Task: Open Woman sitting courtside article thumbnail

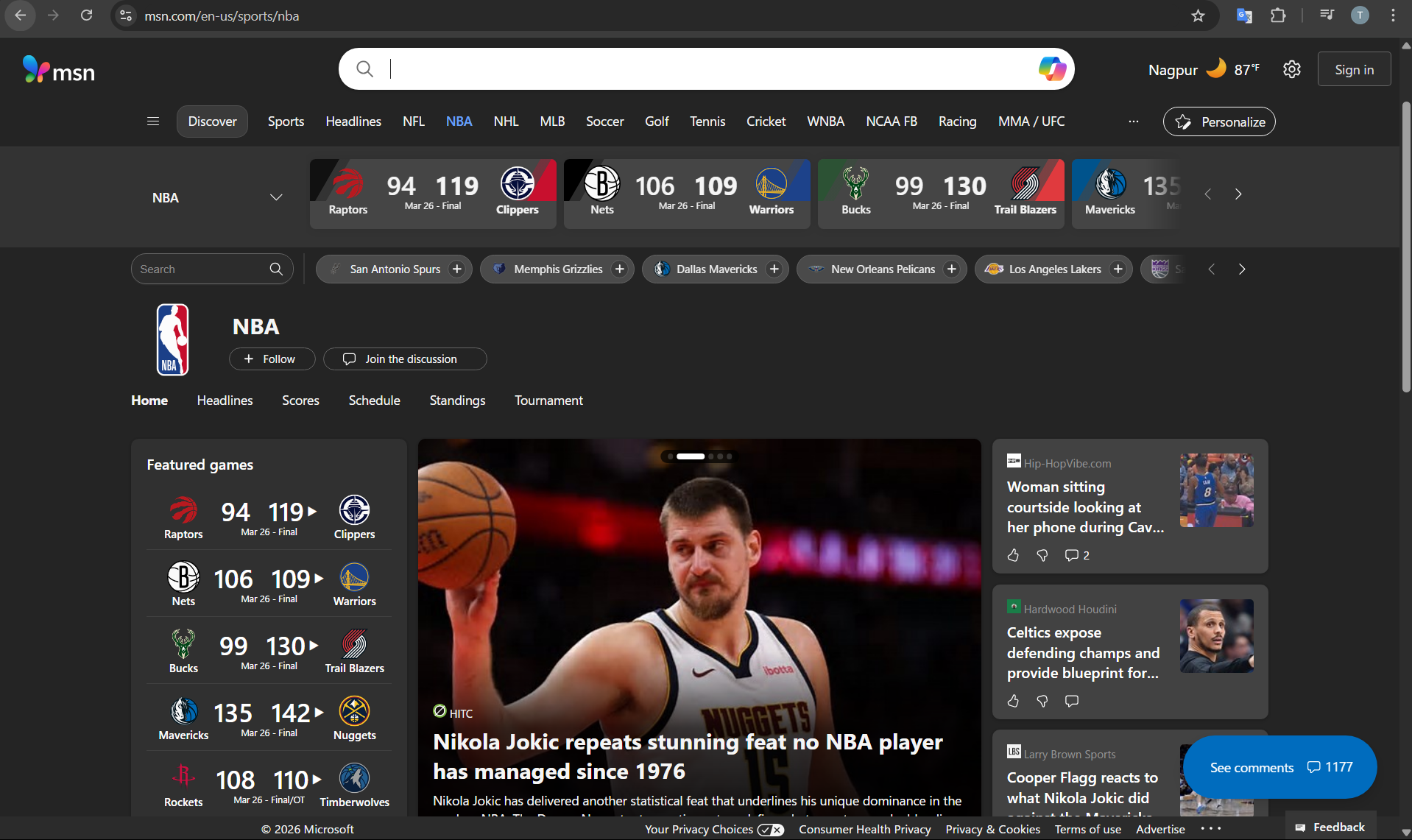Action: point(1216,490)
